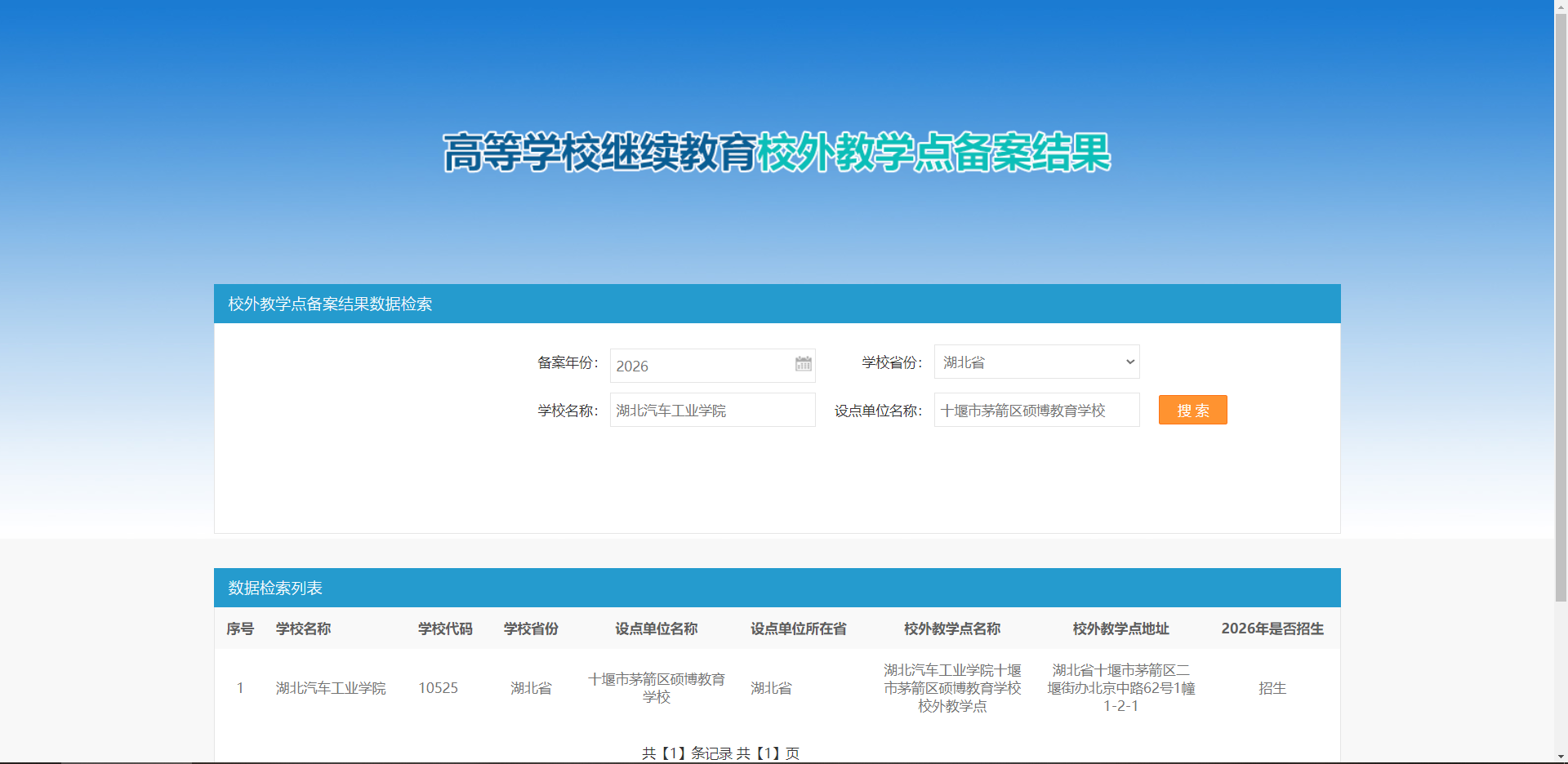Click the 校外教学点备案结果数据检索 panel heading
Image resolution: width=1568 pixels, height=764 pixels.
[x=330, y=304]
